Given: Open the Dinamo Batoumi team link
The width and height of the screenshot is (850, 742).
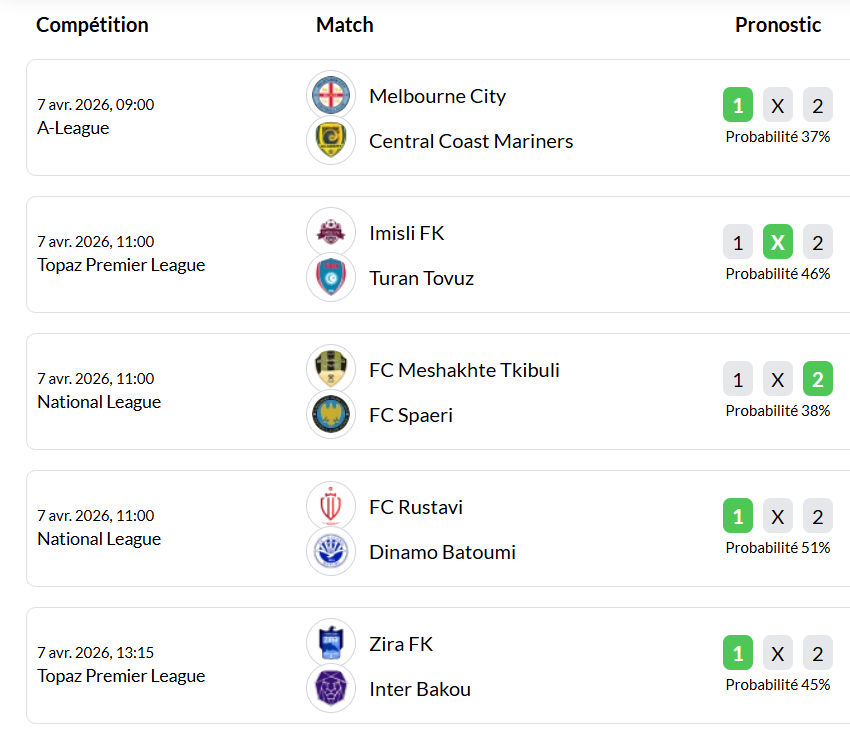Looking at the screenshot, I should point(442,552).
